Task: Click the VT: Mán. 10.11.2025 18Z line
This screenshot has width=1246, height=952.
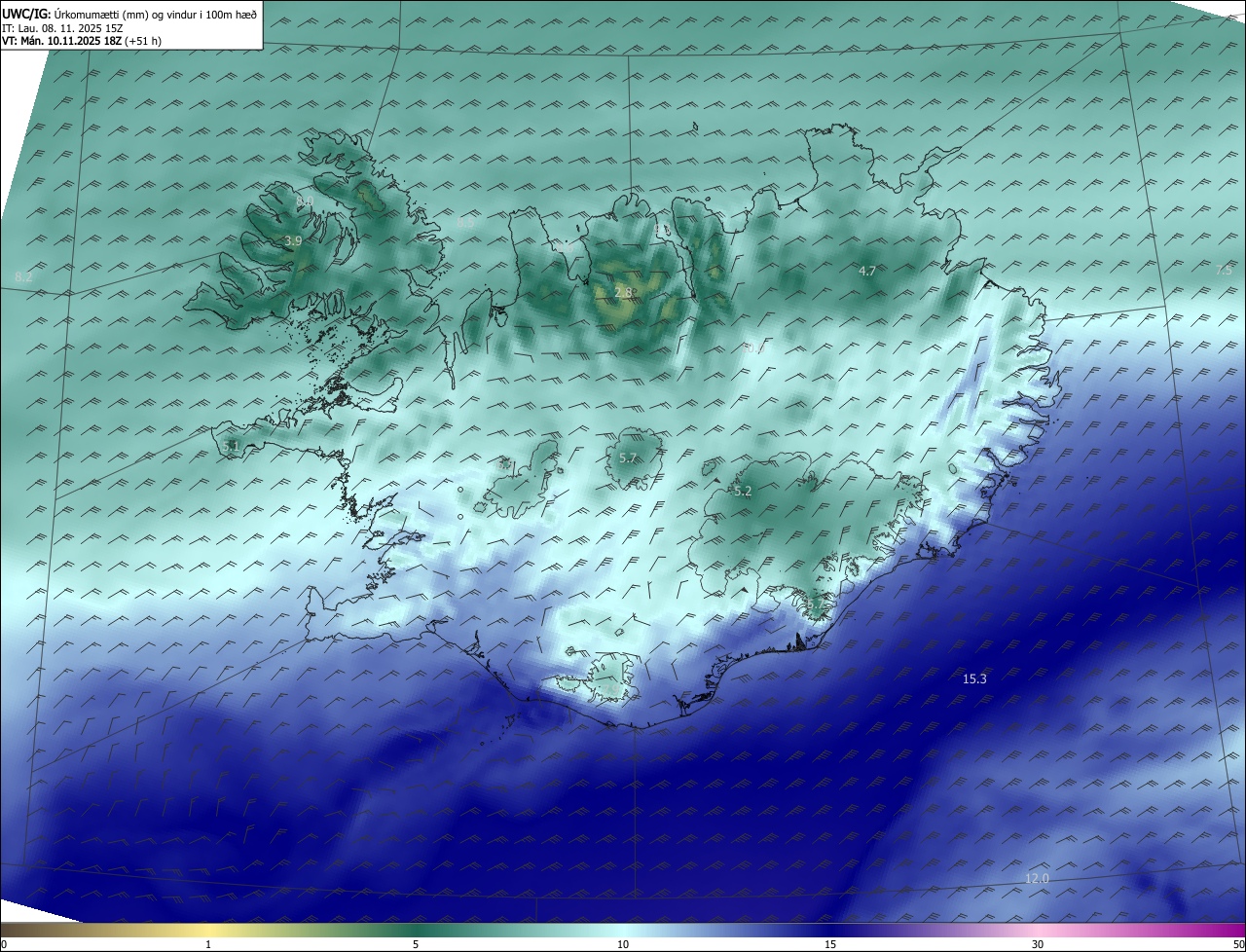Action: (81, 41)
